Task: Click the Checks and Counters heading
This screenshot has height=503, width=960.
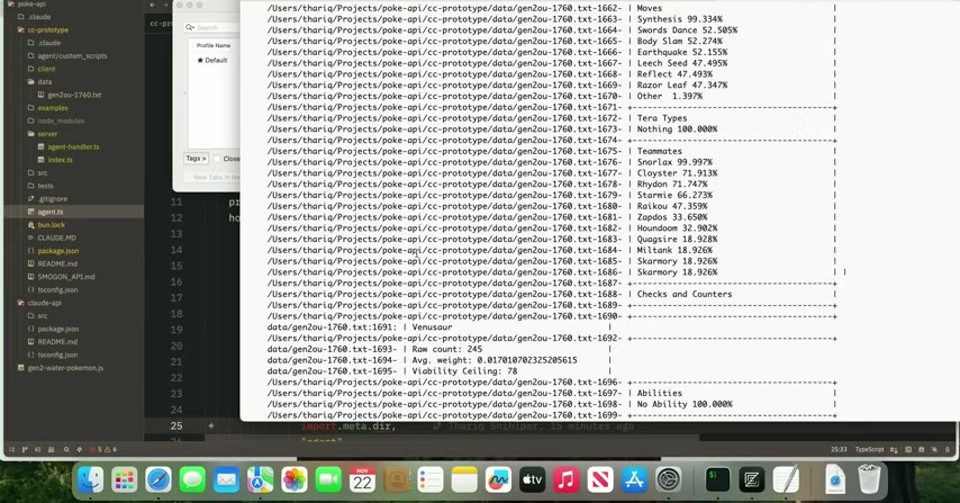Action: click(x=684, y=294)
